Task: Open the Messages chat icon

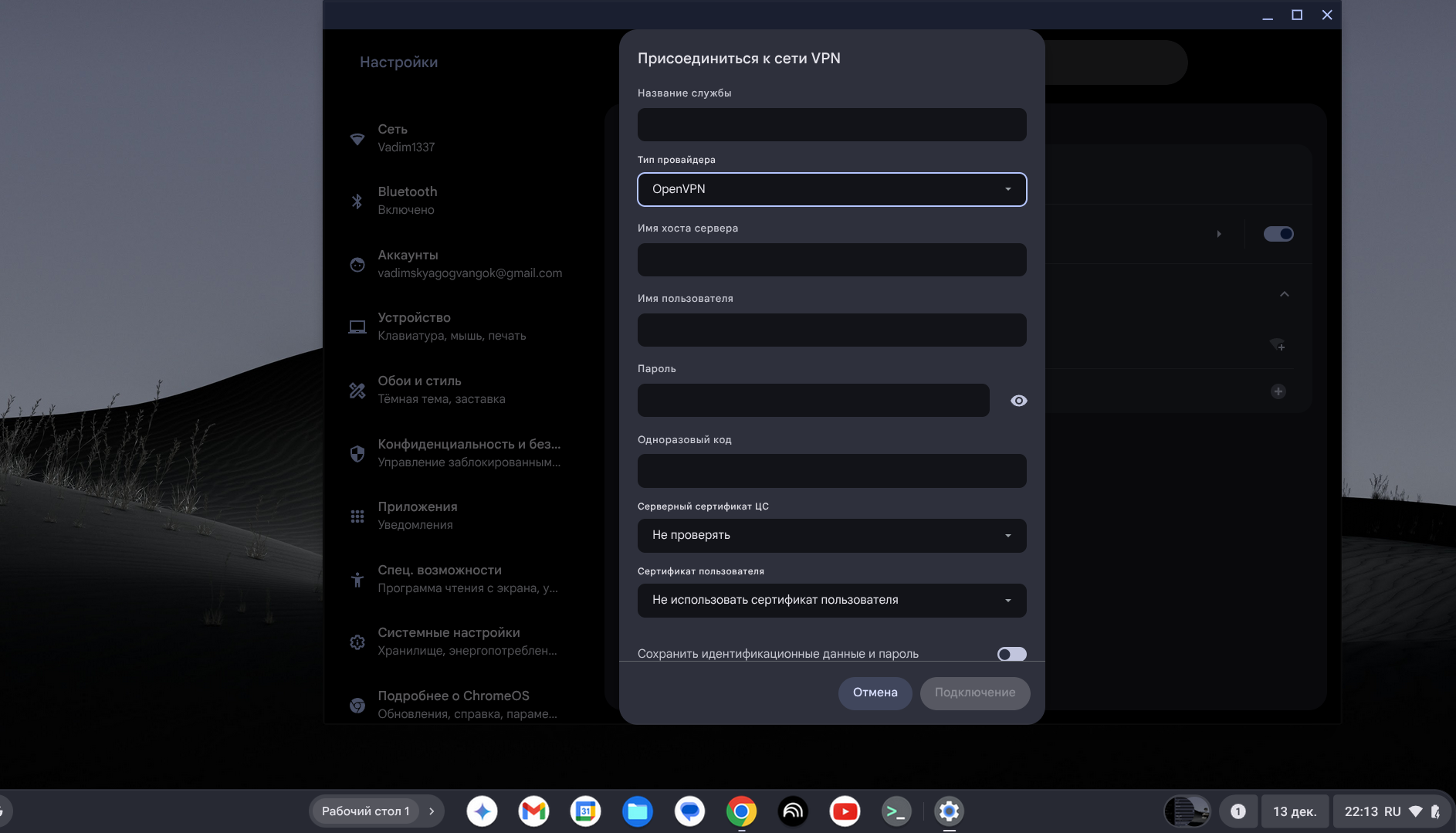Action: tap(689, 811)
